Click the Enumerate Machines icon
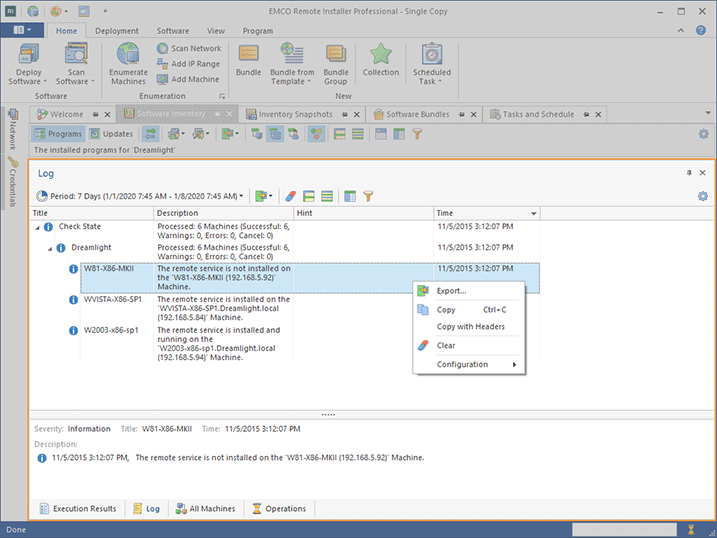Image resolution: width=717 pixels, height=538 pixels. tap(128, 64)
